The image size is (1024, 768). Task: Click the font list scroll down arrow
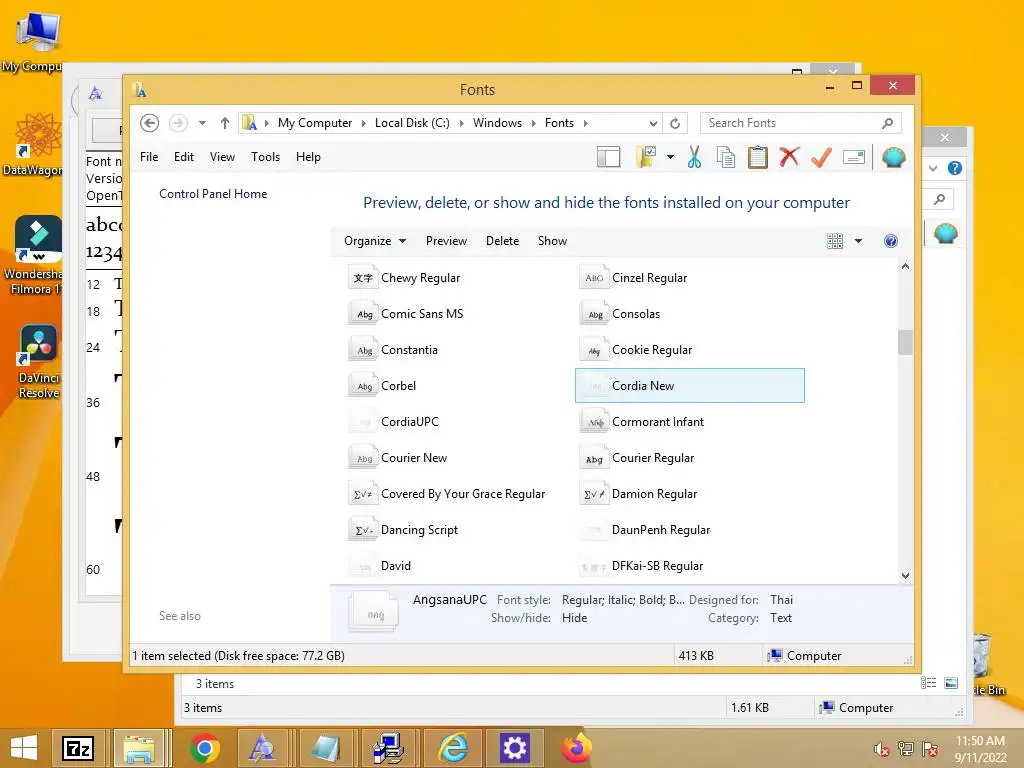pyautogui.click(x=905, y=575)
